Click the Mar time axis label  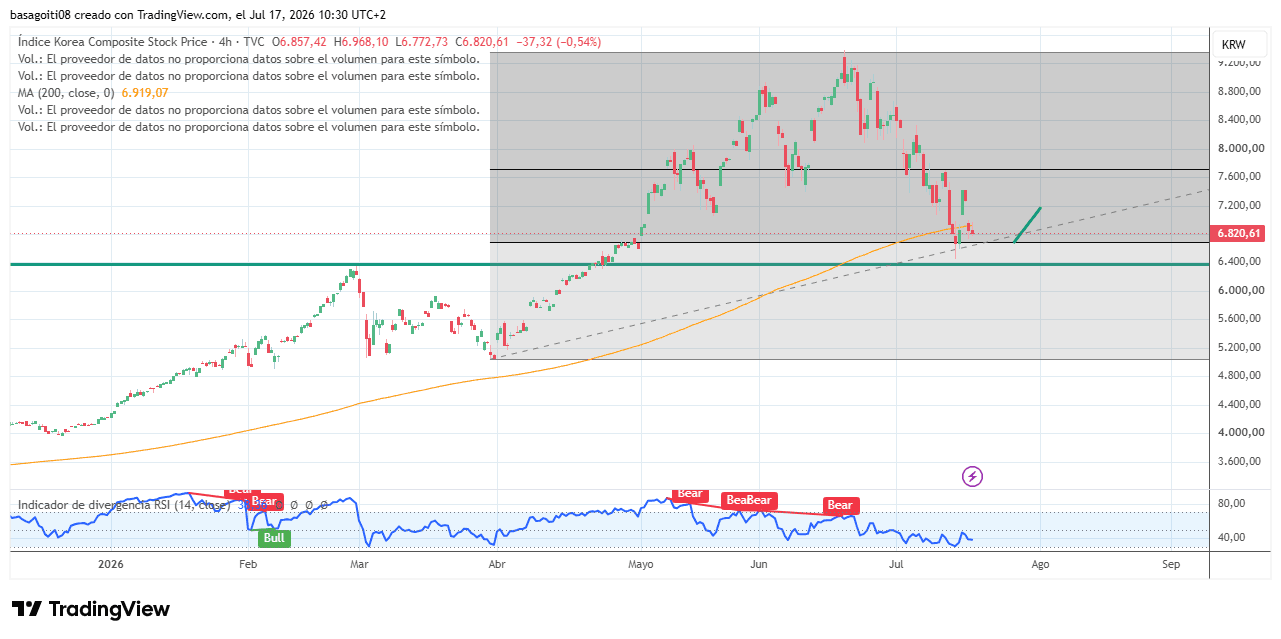pyautogui.click(x=360, y=564)
